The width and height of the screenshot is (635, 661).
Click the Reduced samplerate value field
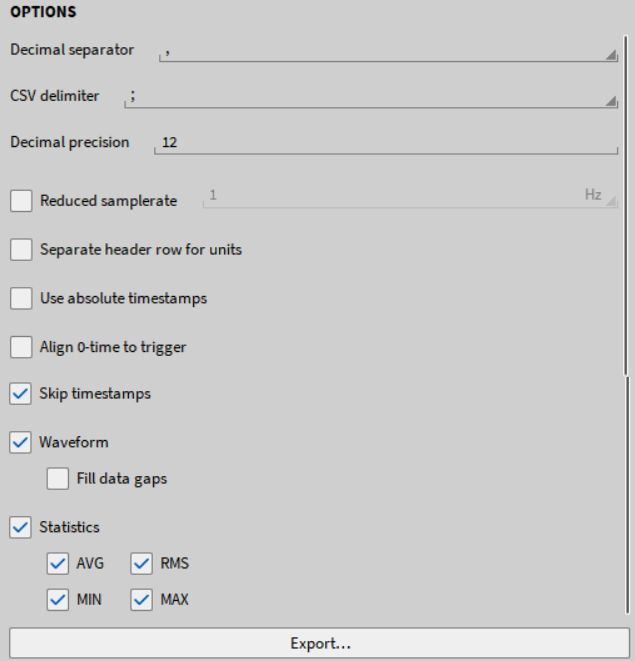tap(390, 197)
